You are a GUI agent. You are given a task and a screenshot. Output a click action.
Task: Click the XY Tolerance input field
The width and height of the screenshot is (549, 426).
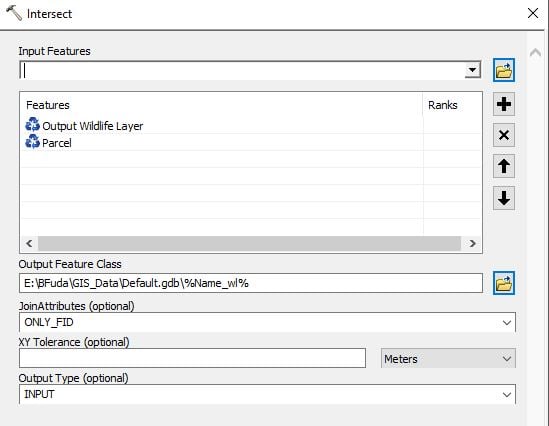192,358
